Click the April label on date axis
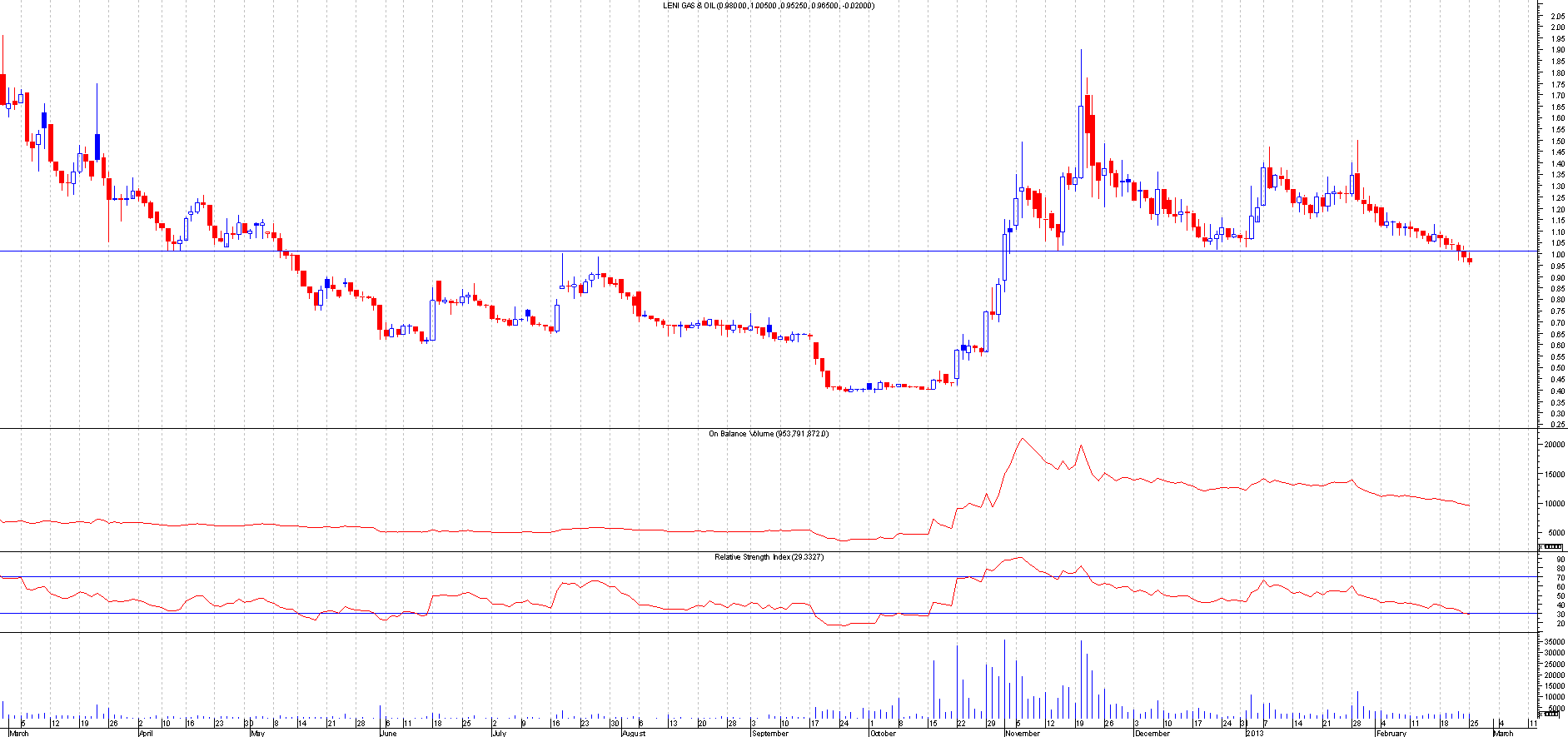This screenshot has height=737, width=1568. pos(146,733)
